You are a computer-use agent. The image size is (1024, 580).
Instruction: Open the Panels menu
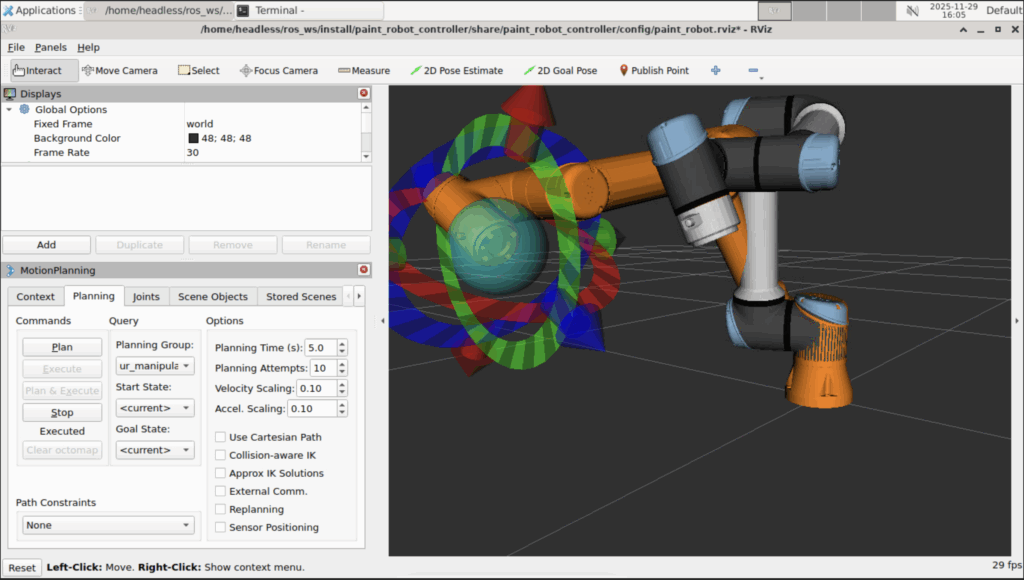click(51, 47)
